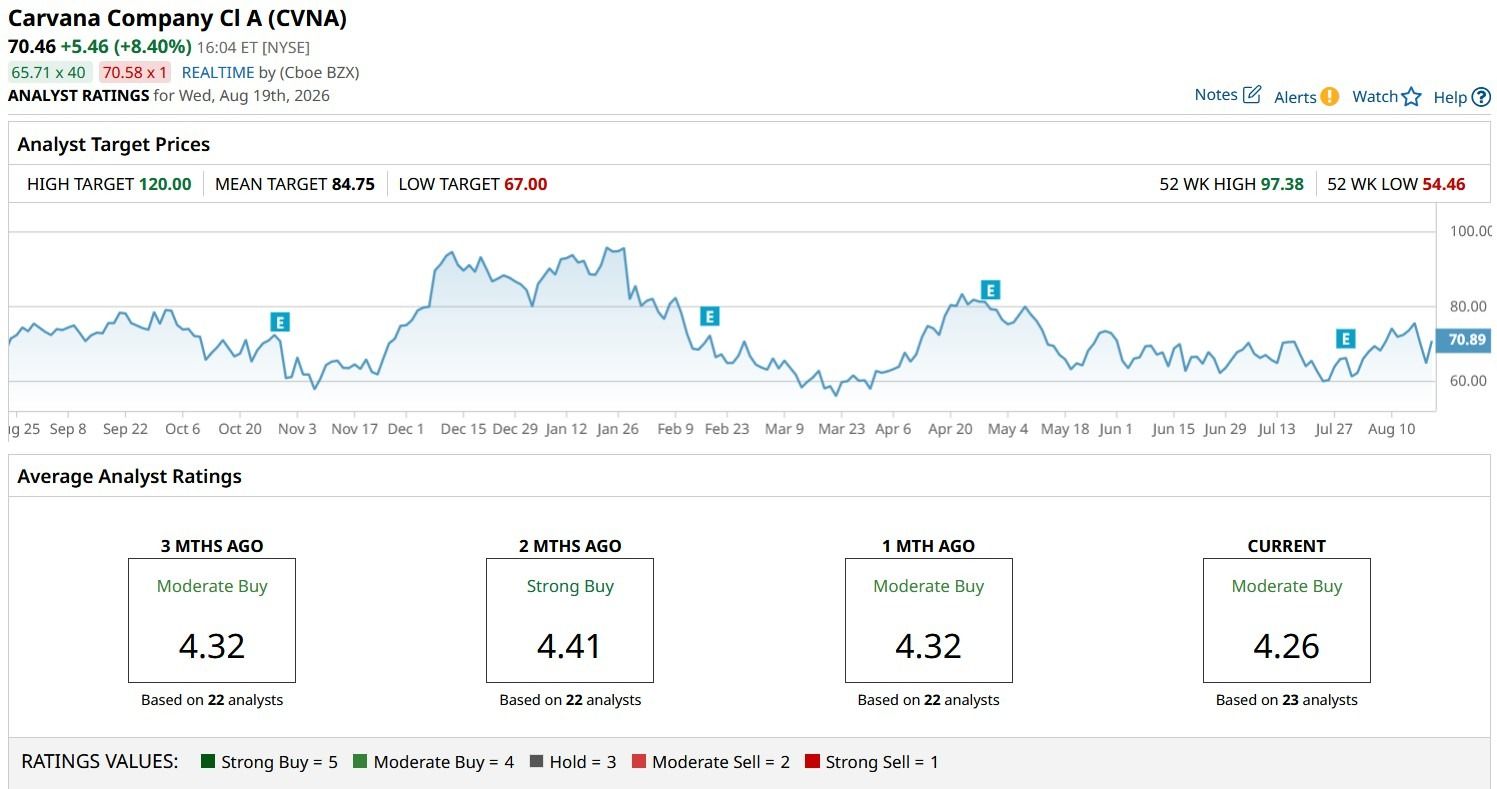Image resolution: width=1497 pixels, height=789 pixels.
Task: Click the price change +5.46 (+8.40%)
Action: [126, 46]
